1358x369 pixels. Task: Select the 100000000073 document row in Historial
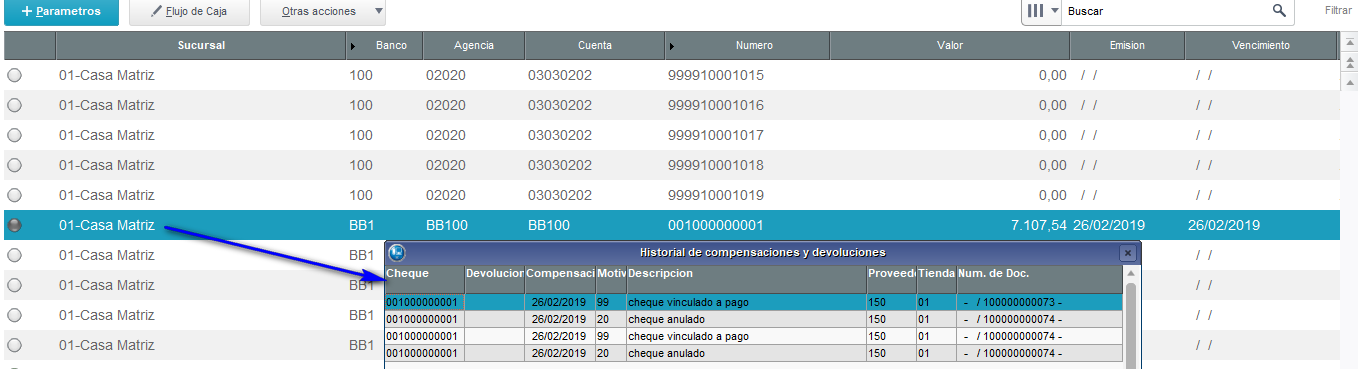click(753, 302)
